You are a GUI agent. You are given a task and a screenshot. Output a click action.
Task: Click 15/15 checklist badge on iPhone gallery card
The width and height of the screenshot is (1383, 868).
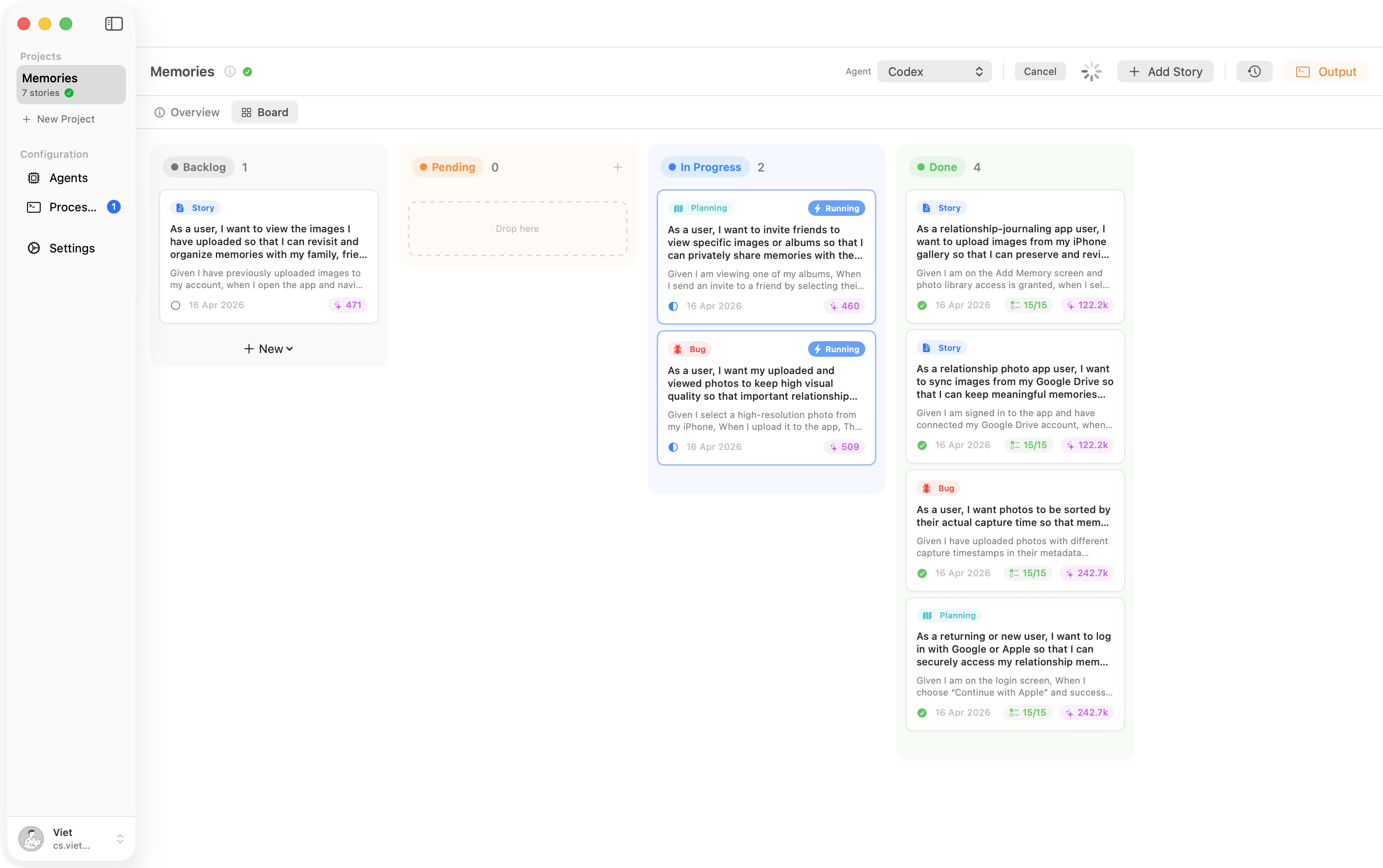pyautogui.click(x=1029, y=305)
